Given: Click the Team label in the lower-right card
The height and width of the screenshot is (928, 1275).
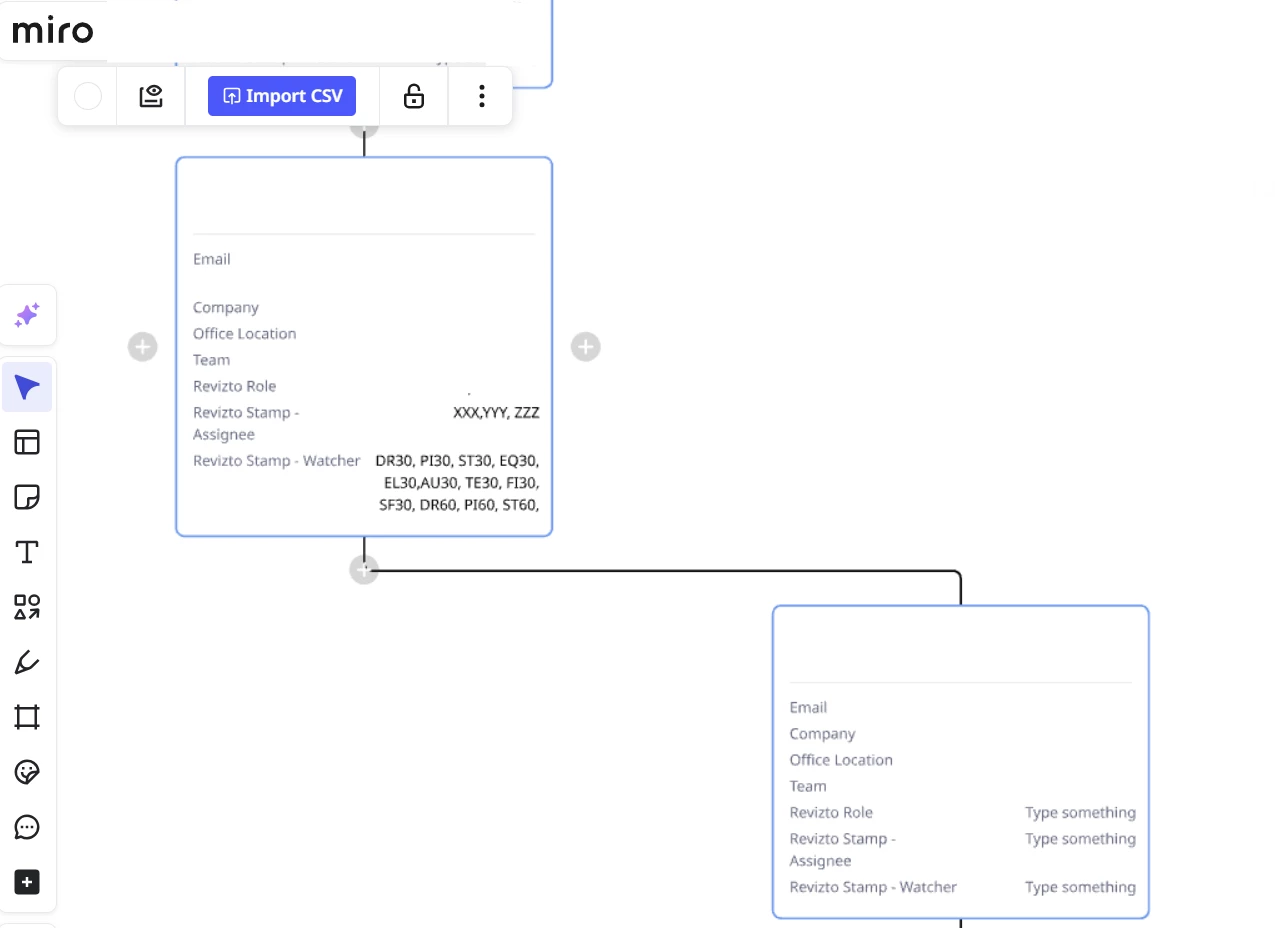Looking at the screenshot, I should tap(808, 786).
